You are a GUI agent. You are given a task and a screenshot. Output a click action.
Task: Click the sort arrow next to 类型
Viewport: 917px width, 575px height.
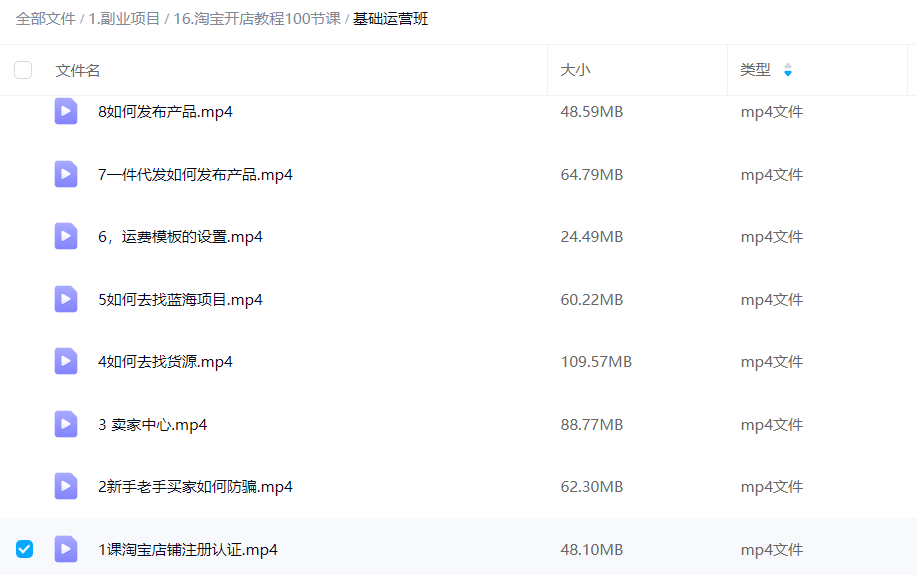click(788, 70)
